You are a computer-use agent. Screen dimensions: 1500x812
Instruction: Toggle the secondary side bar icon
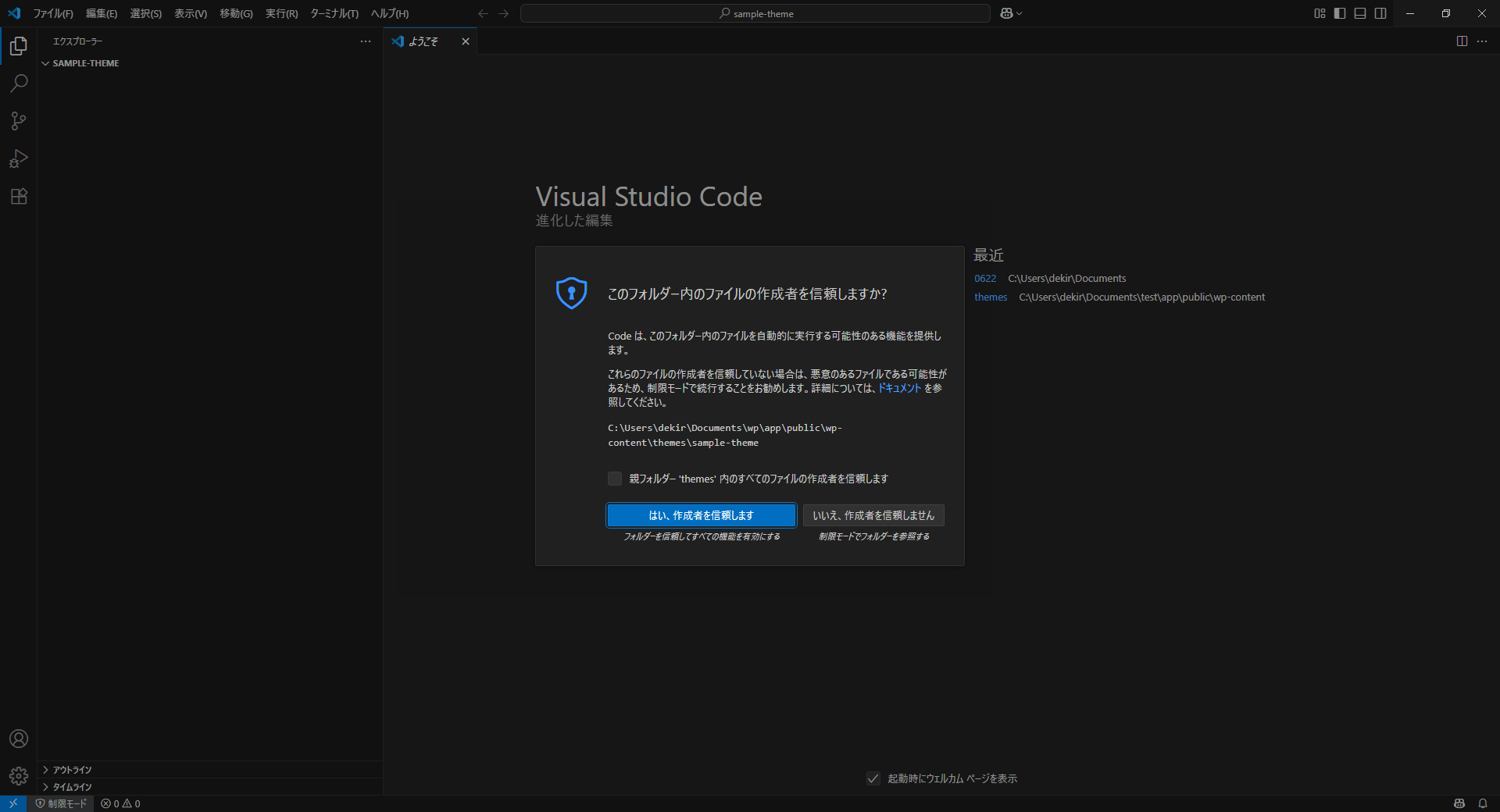point(1380,13)
